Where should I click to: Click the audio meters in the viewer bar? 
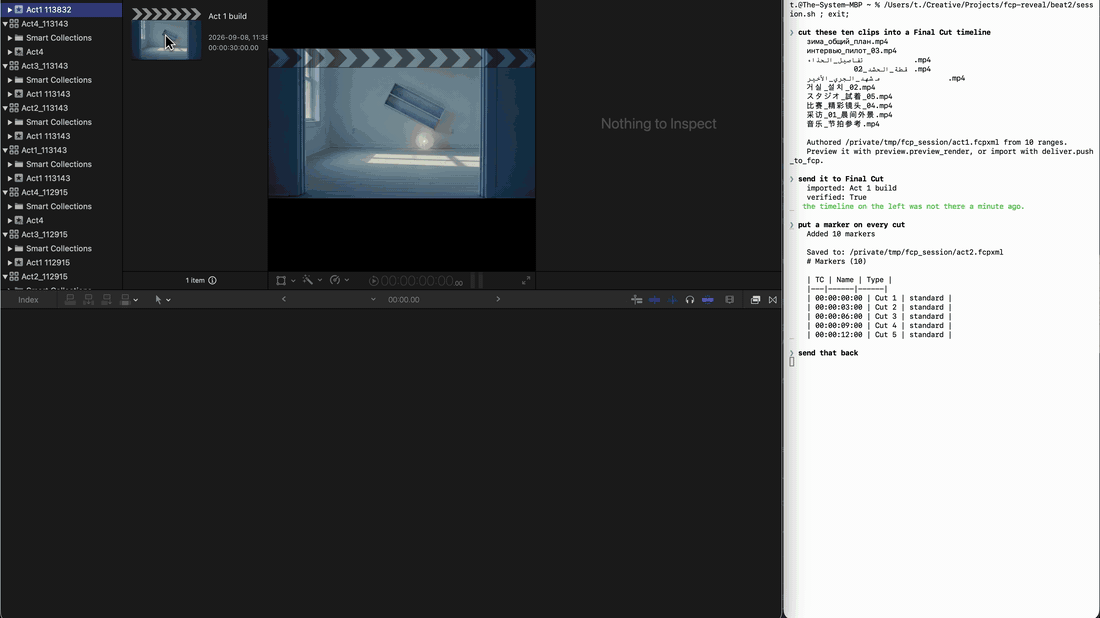point(477,281)
